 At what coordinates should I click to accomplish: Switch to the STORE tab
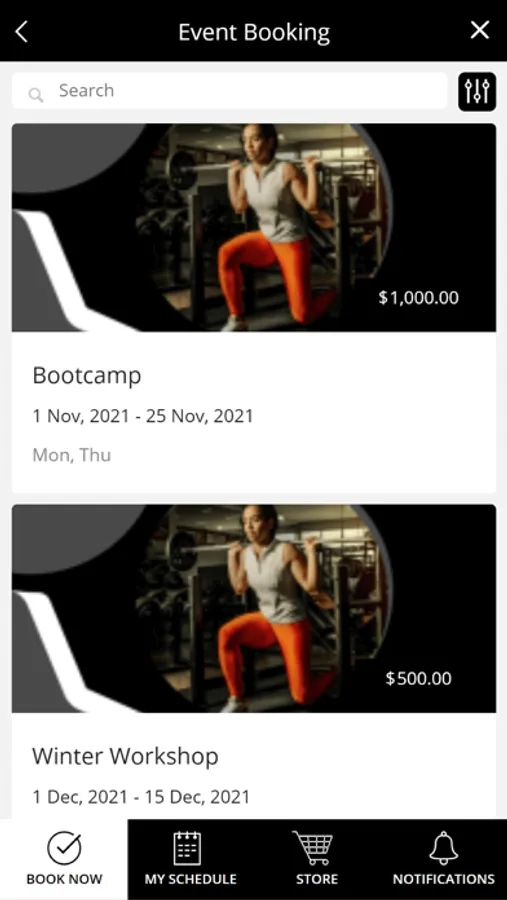[317, 859]
